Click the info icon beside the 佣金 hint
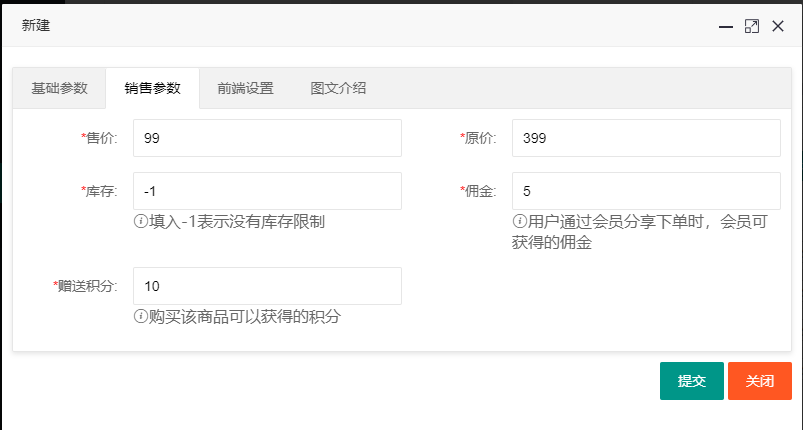 point(520,222)
